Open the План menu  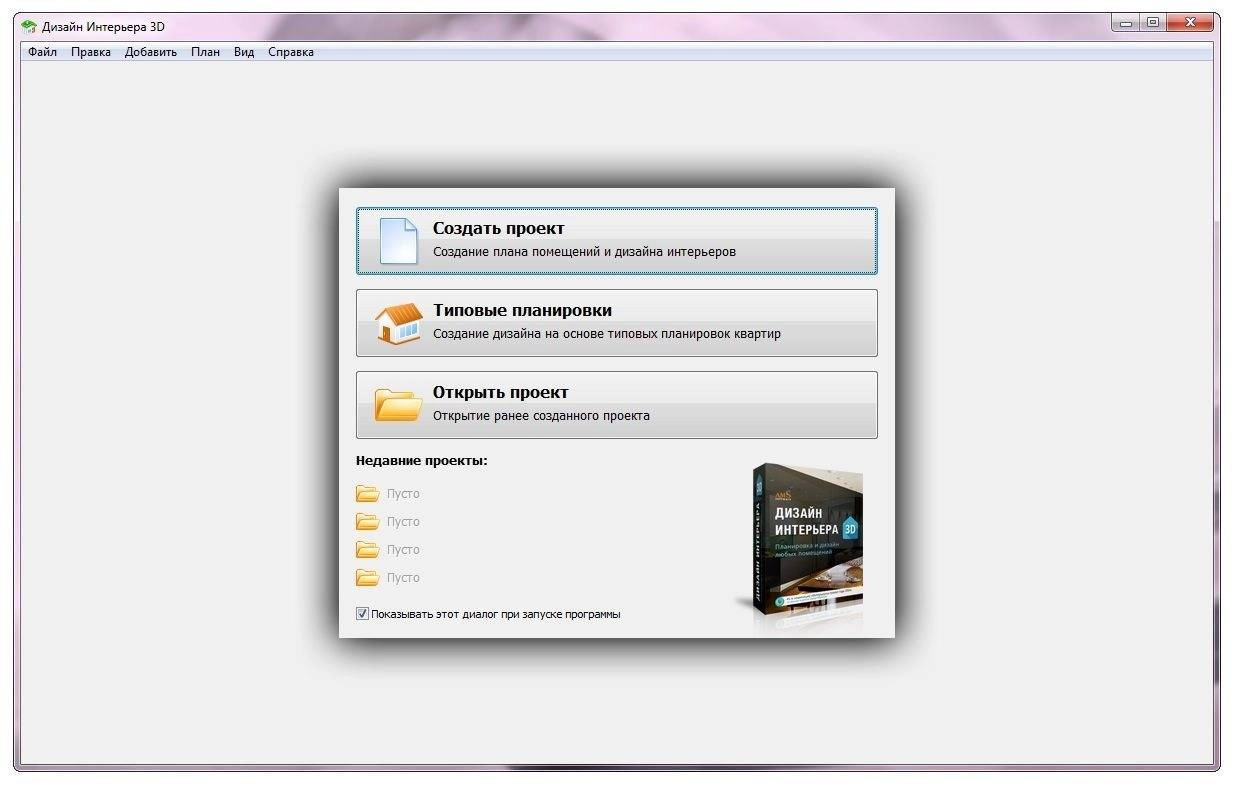click(206, 52)
